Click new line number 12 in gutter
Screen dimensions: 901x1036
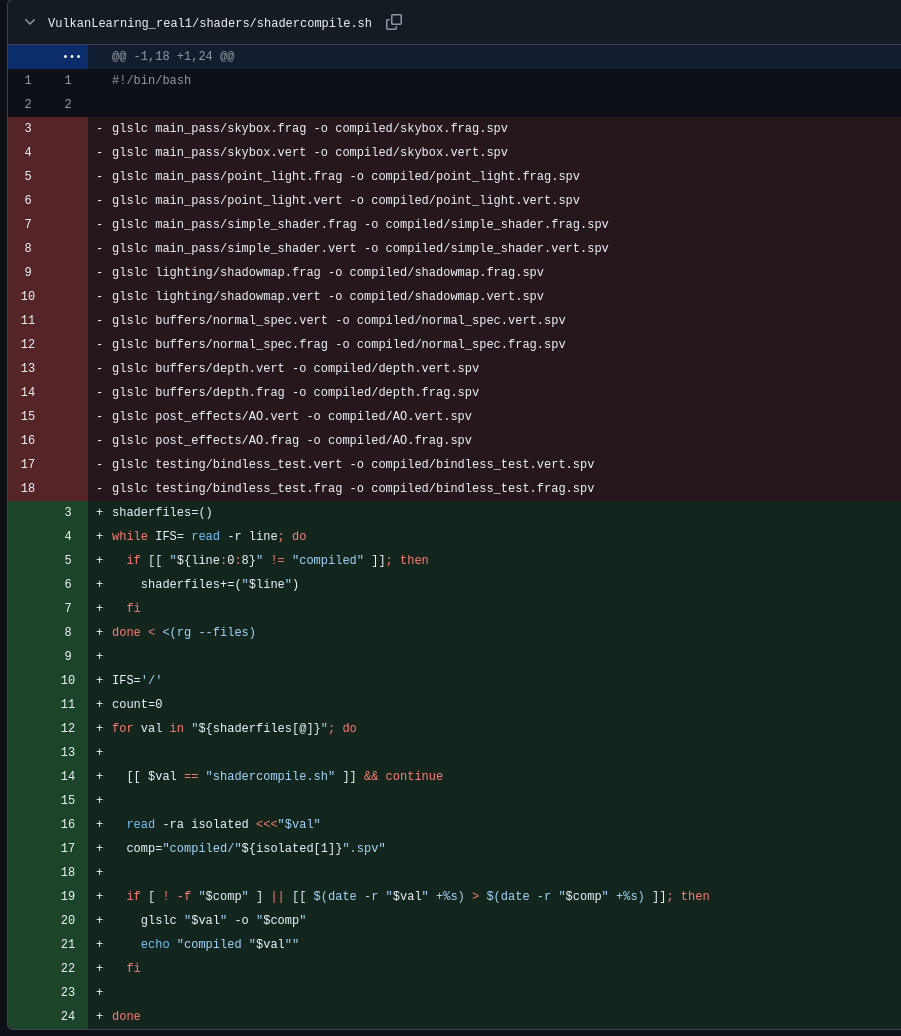(x=67, y=728)
